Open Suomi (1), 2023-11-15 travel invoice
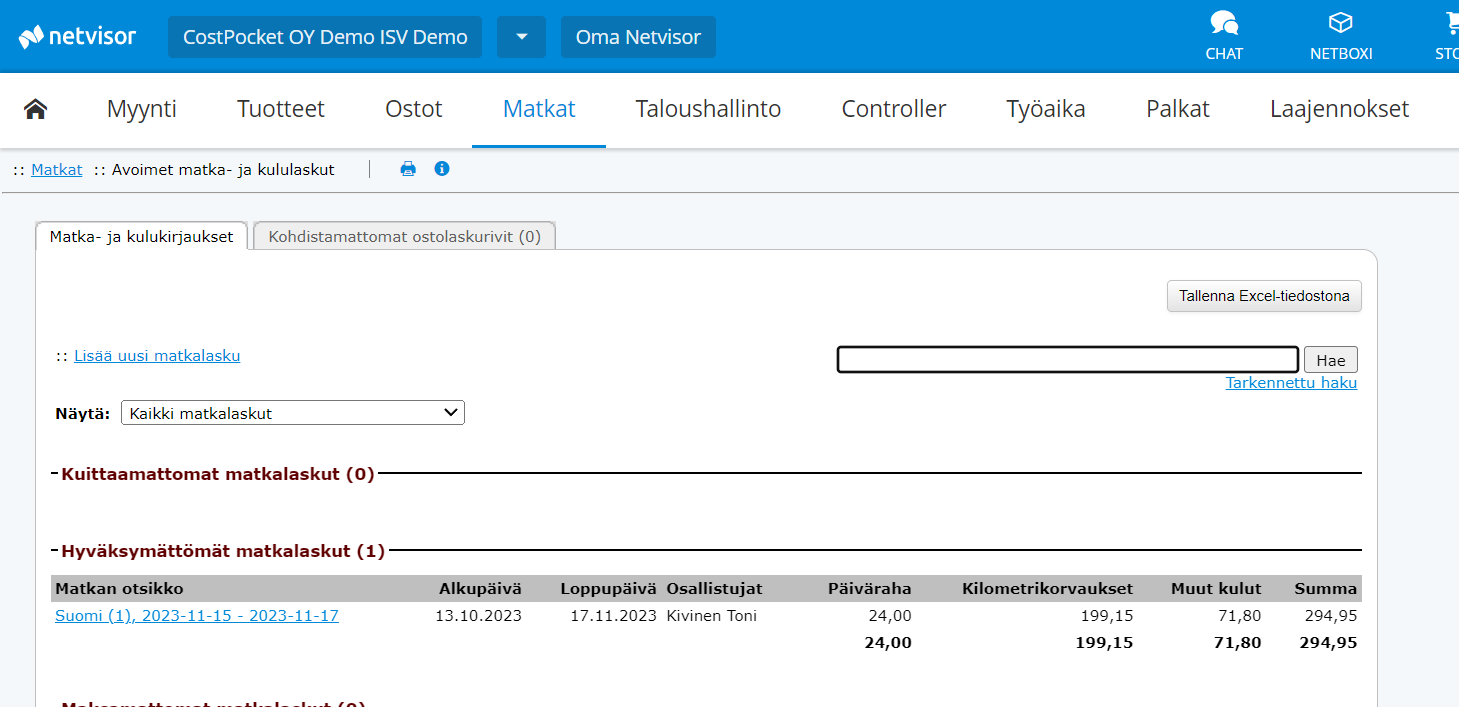The height and width of the screenshot is (707, 1459). click(x=197, y=616)
